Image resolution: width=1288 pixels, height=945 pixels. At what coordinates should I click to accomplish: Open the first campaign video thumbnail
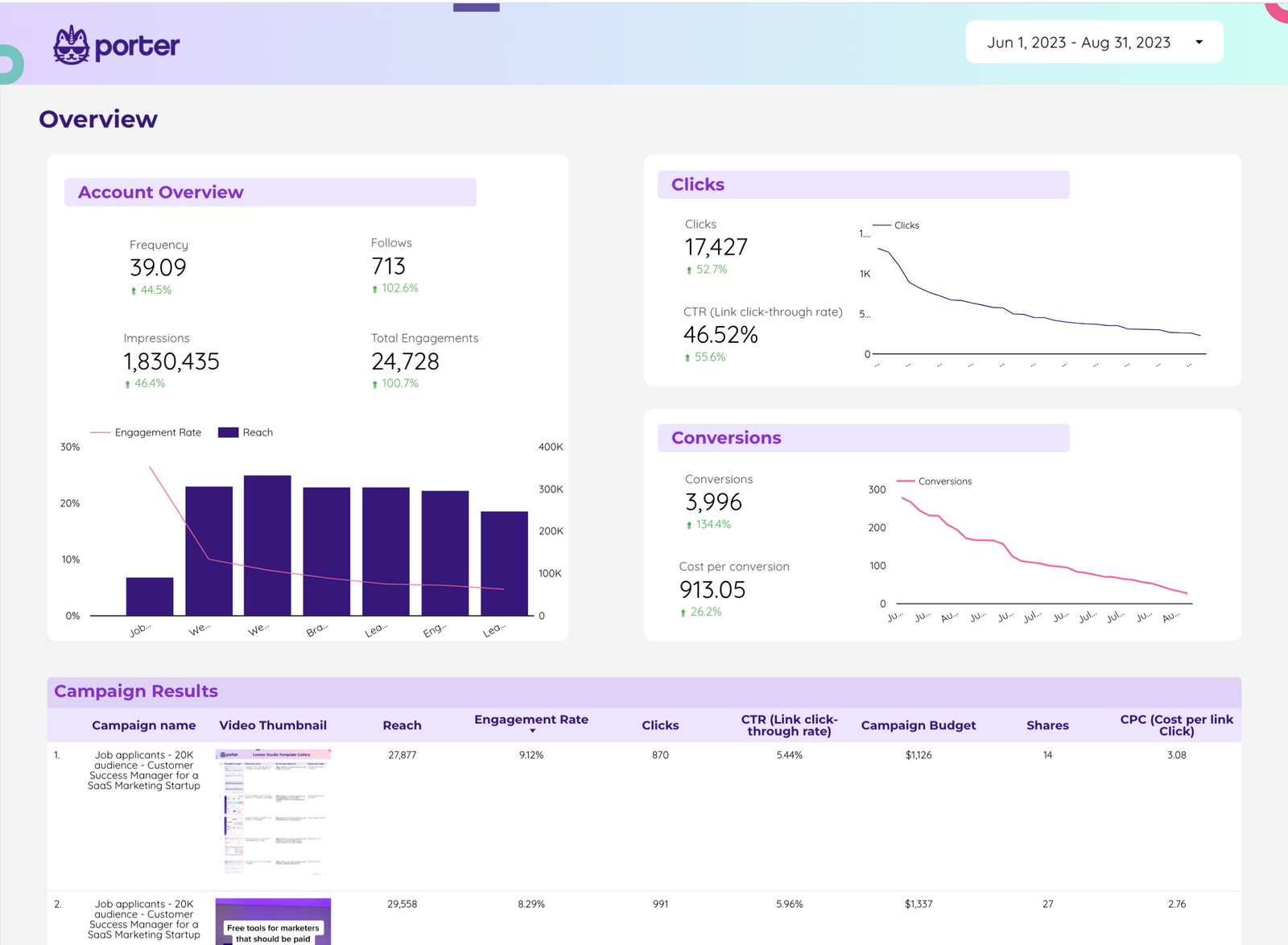click(273, 811)
